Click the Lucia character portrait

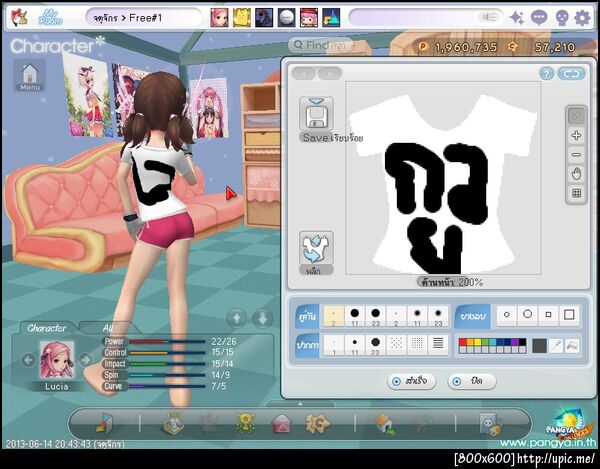pyautogui.click(x=57, y=360)
